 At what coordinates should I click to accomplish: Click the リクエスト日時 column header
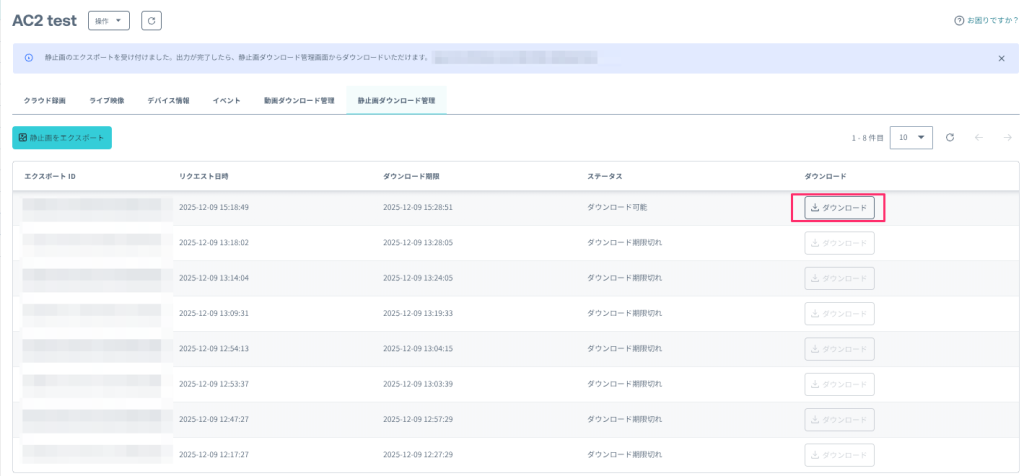click(x=203, y=176)
